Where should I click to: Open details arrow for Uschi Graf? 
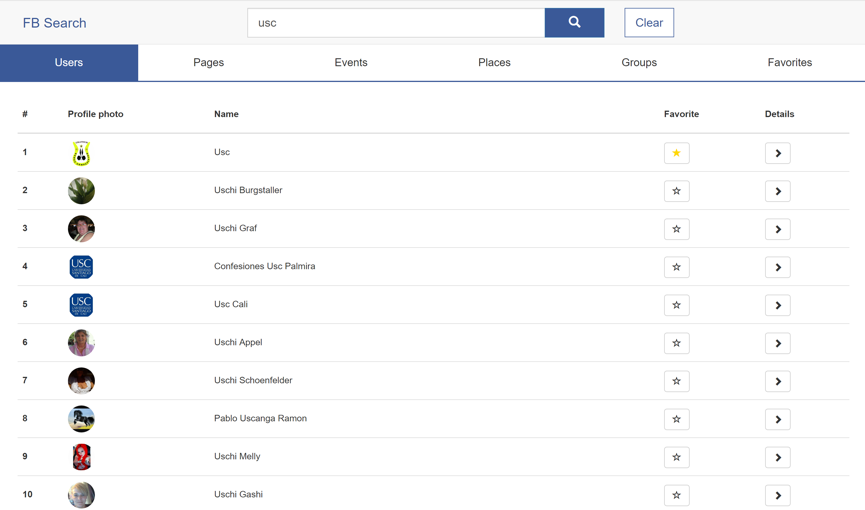click(777, 229)
